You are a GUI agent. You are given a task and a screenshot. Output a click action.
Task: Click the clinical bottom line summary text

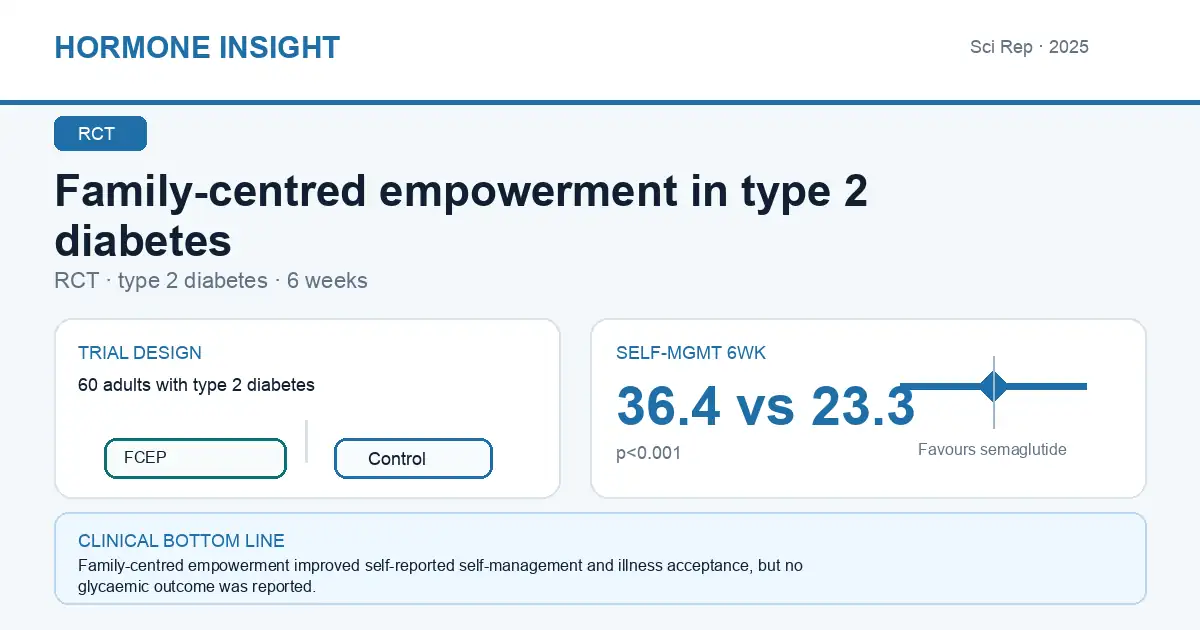click(x=440, y=577)
